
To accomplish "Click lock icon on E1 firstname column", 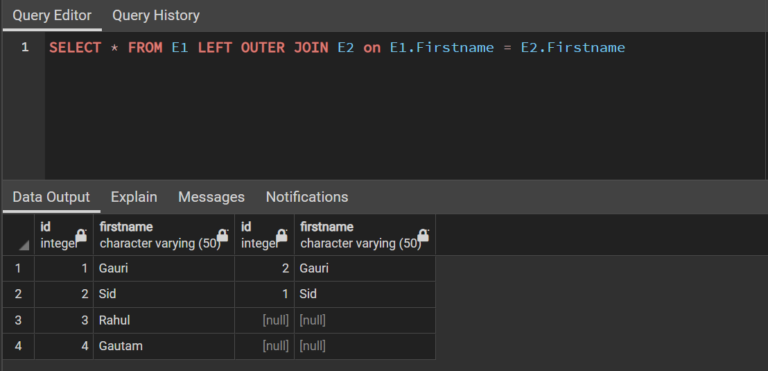I will [222, 235].
